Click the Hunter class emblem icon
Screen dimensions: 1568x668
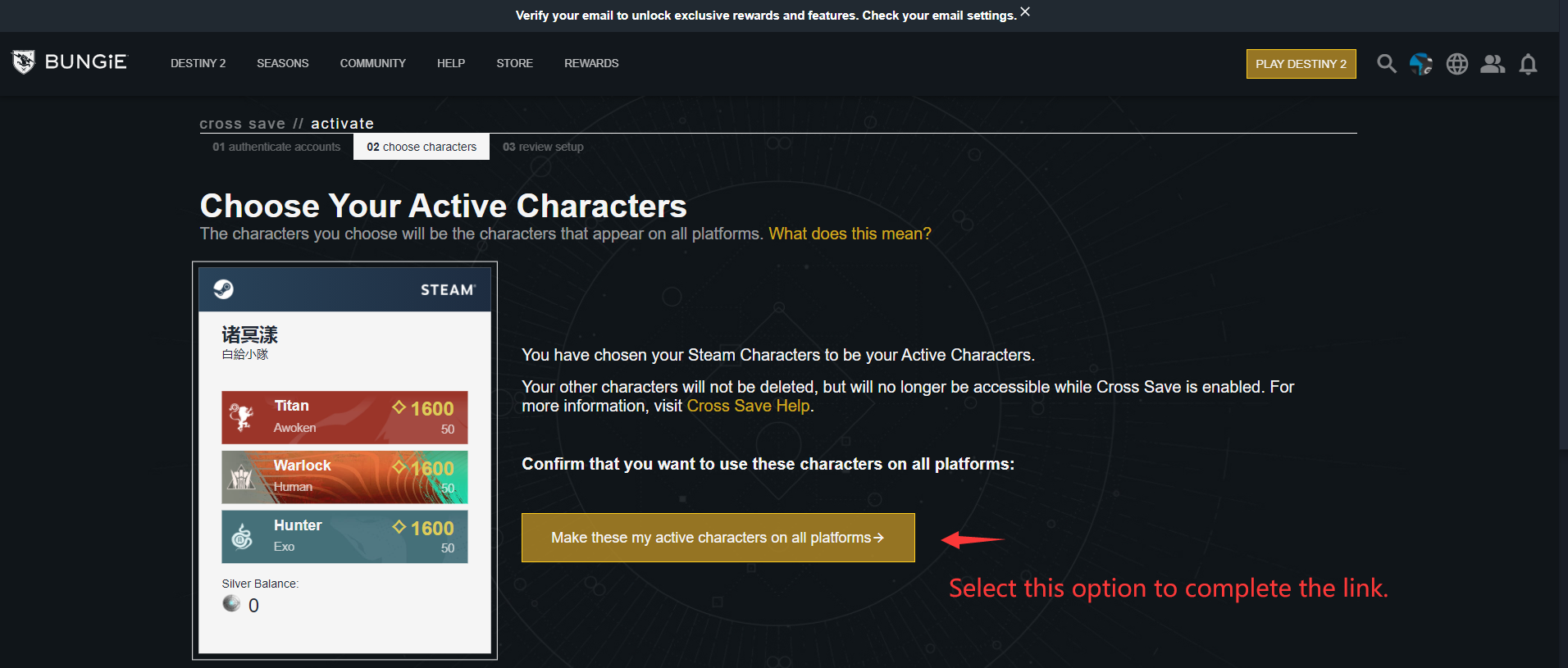point(242,537)
